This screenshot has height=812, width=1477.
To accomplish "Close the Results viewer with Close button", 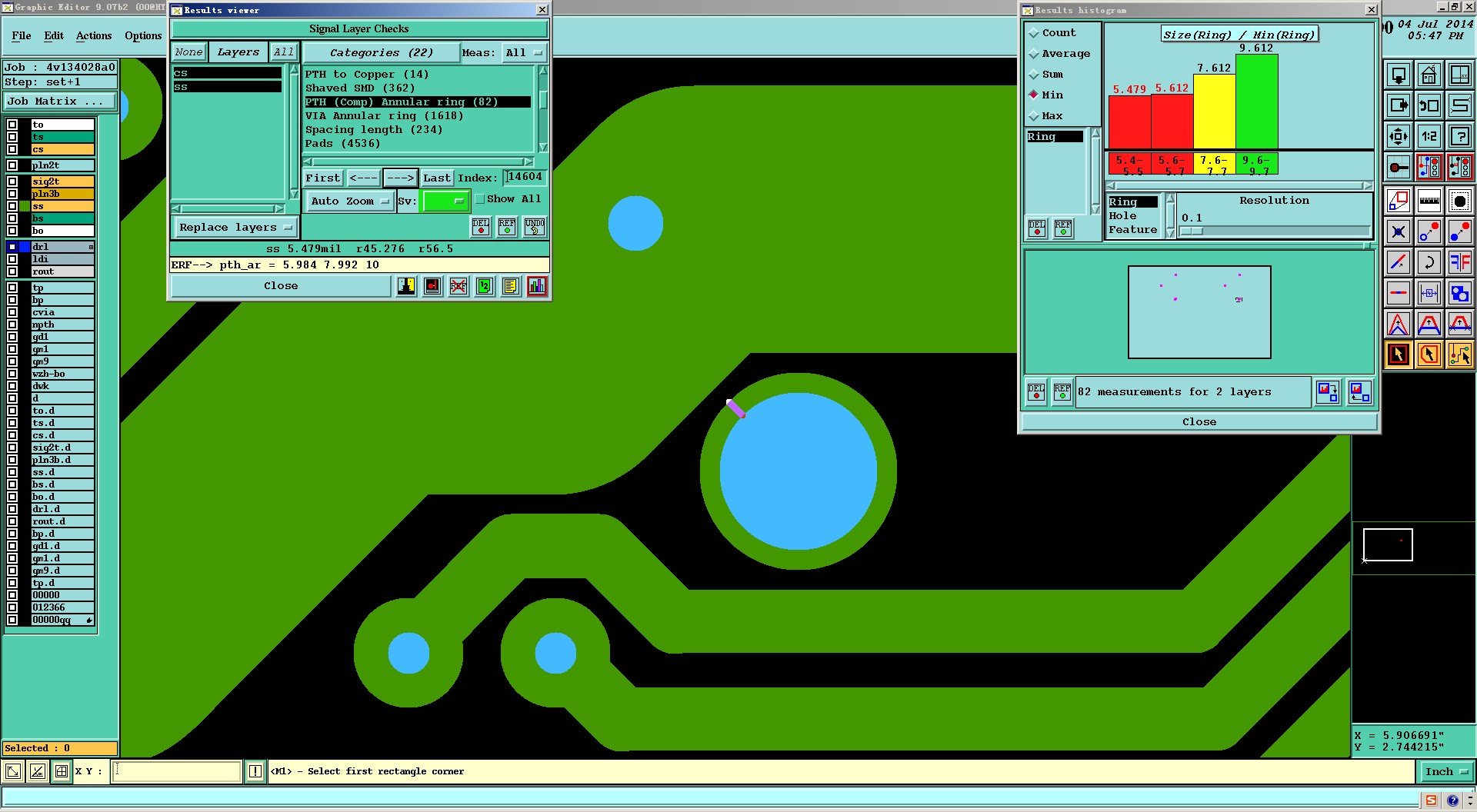I will click(281, 286).
